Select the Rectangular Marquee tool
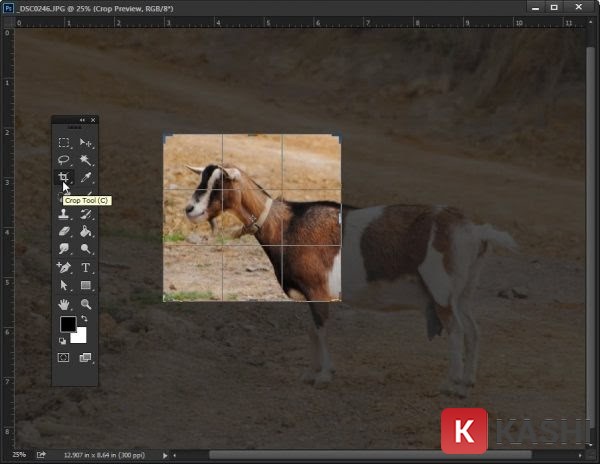Screen dimensions: 600x464 (64, 142)
